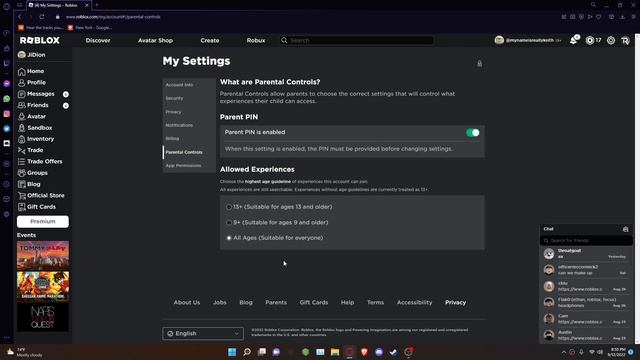Screen dimensions: 640x360
Task: Open the Accessibility footer link
Action: tap(414, 302)
